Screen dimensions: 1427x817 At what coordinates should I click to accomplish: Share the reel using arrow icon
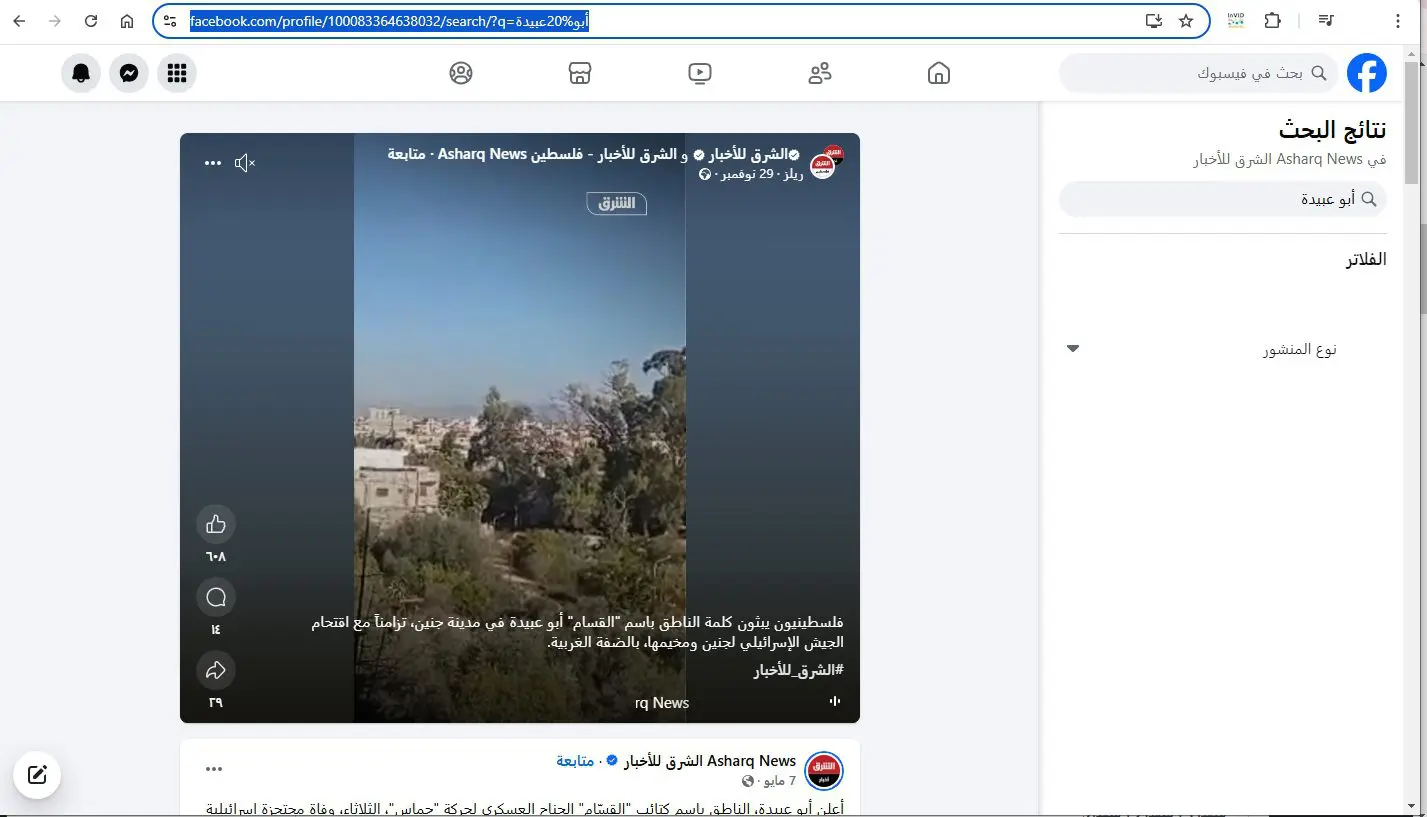click(x=216, y=670)
